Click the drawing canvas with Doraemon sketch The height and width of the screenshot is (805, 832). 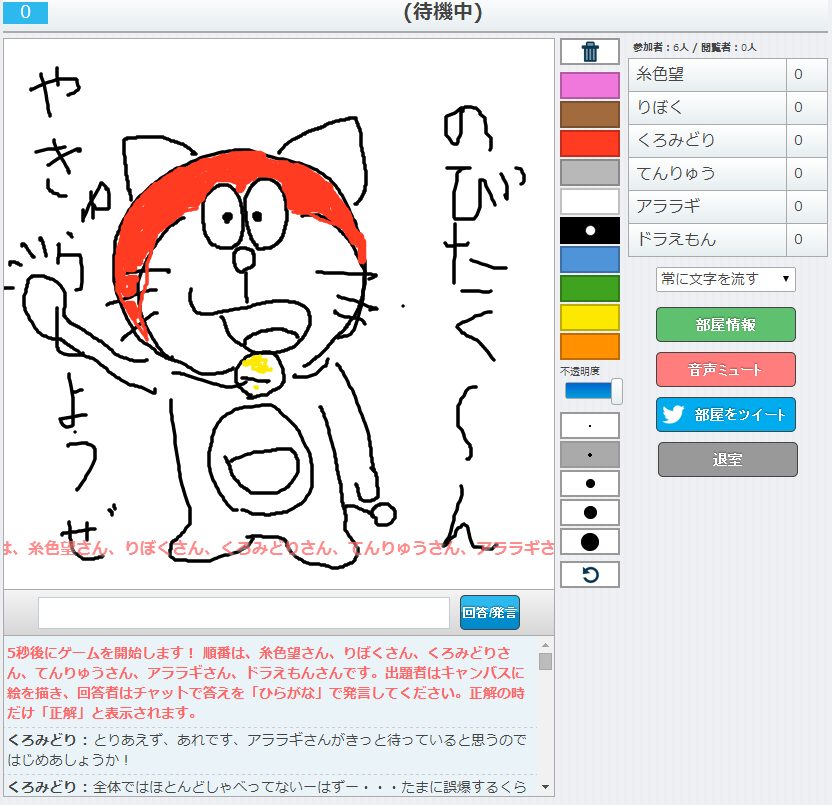pos(279,314)
